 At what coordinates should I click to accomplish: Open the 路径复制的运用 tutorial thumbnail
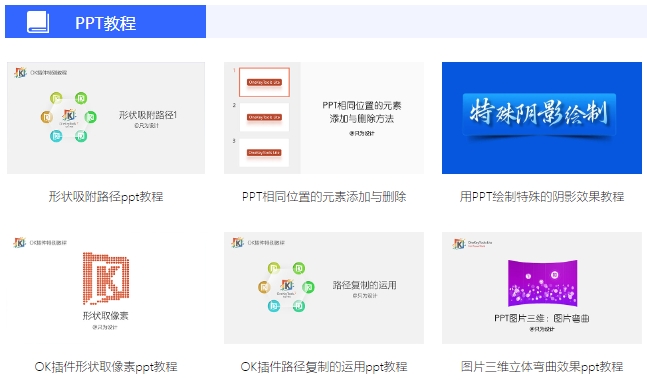coord(324,288)
